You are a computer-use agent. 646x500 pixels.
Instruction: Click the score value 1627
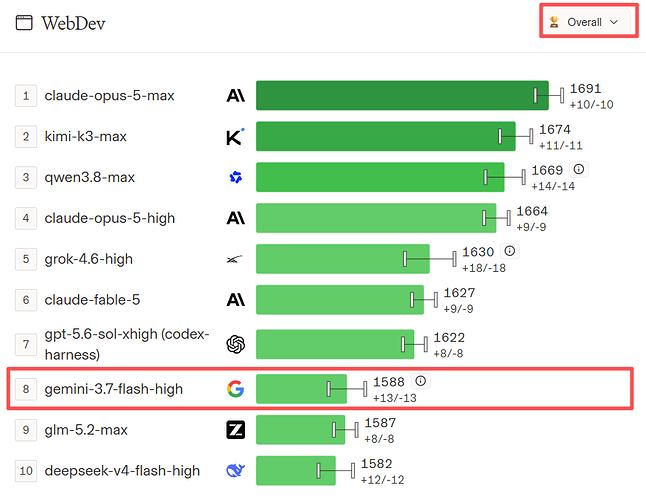(459, 293)
